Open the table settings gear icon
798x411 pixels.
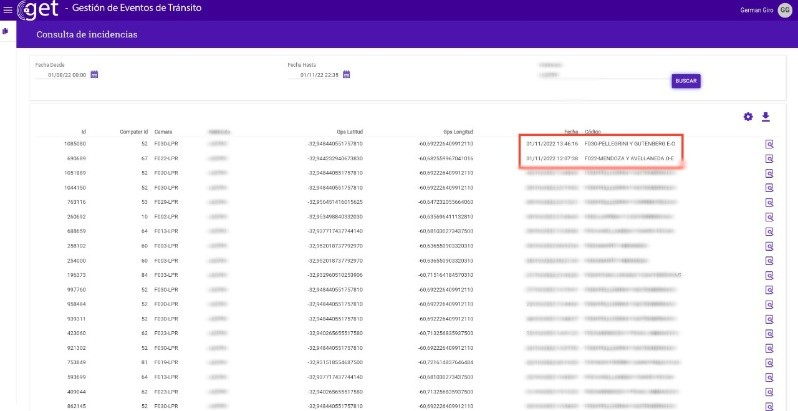(748, 117)
